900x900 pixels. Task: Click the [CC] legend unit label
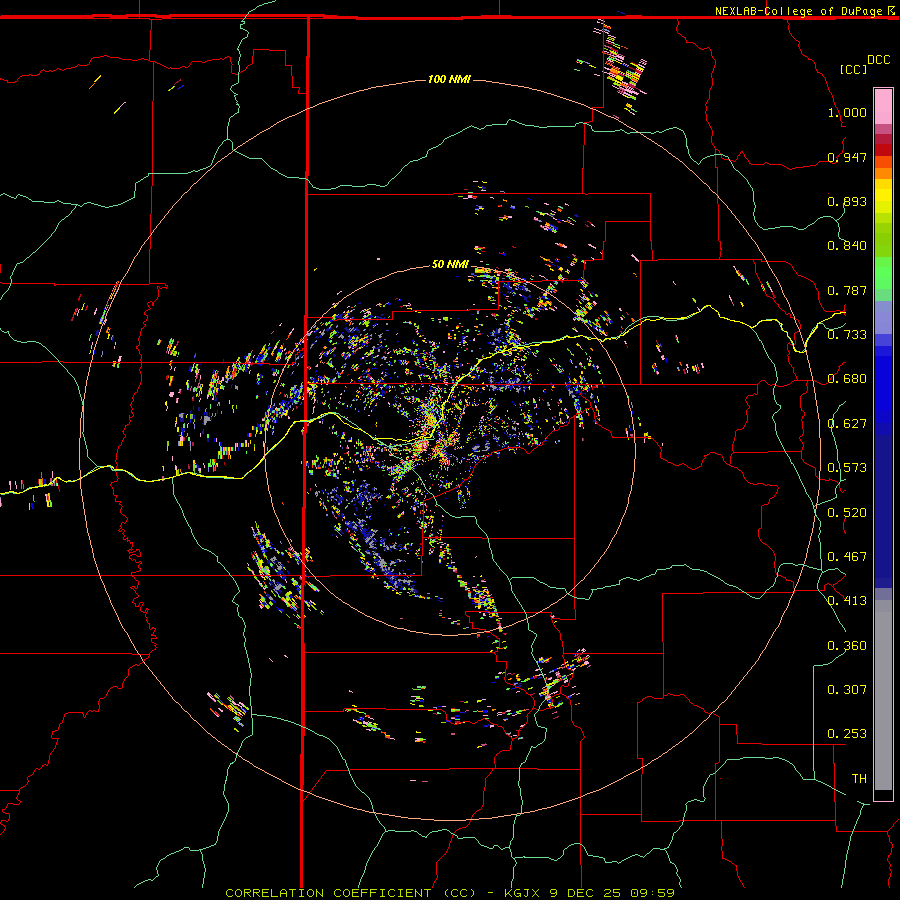tap(853, 69)
